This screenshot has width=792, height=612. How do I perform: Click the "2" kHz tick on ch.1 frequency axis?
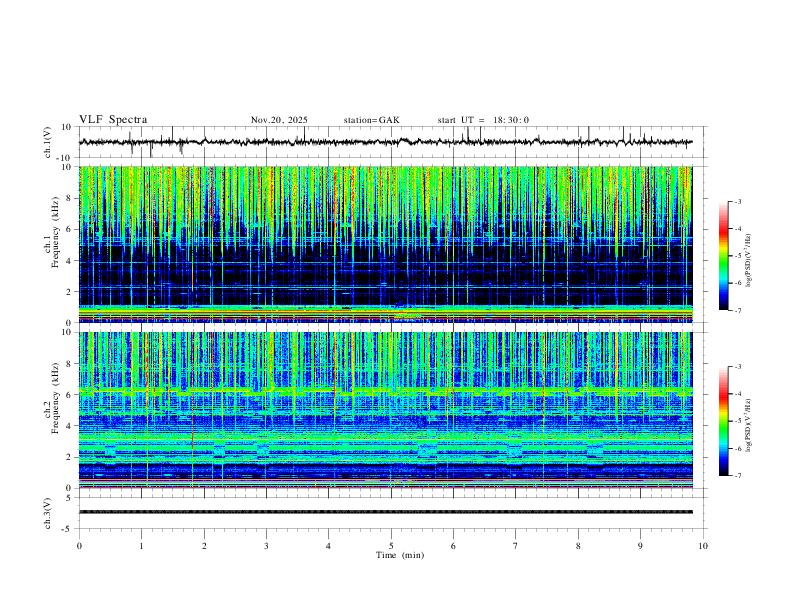[x=70, y=291]
